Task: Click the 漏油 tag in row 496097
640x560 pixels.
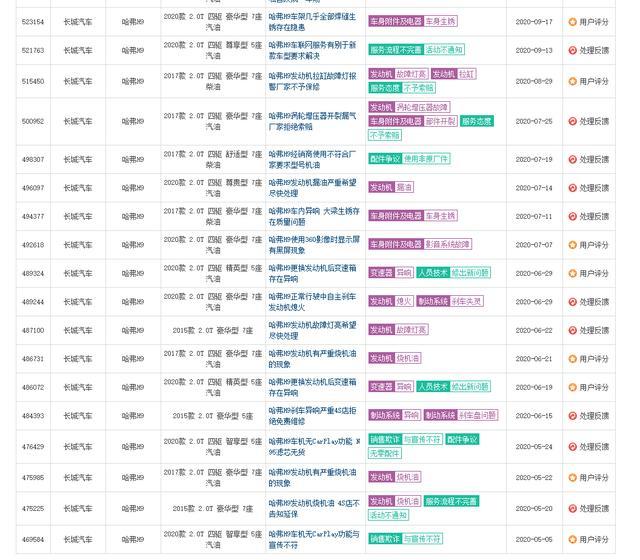Action: point(404,187)
